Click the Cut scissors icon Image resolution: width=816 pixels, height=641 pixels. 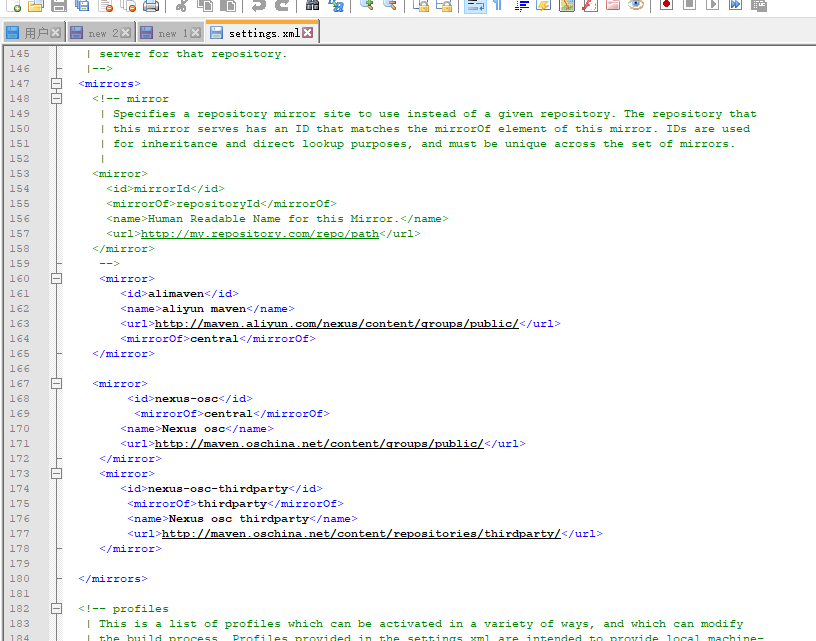point(182,5)
